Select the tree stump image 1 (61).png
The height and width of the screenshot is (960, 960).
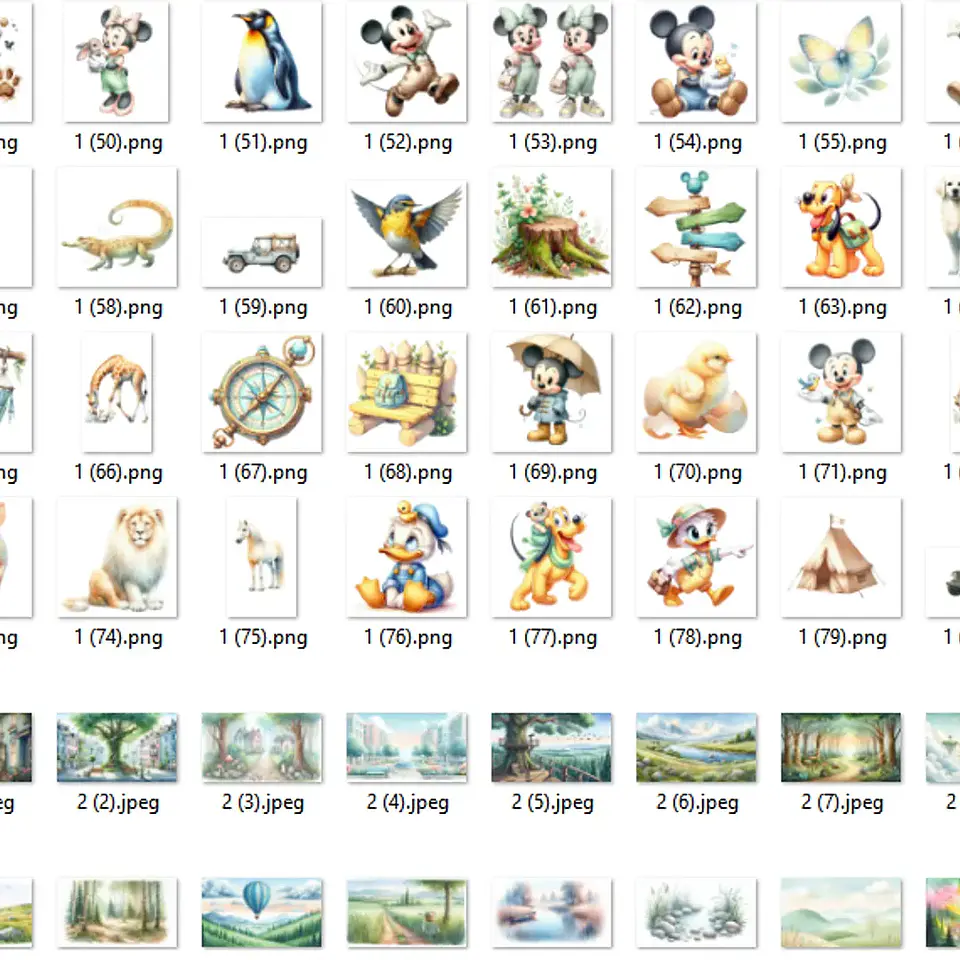551,227
